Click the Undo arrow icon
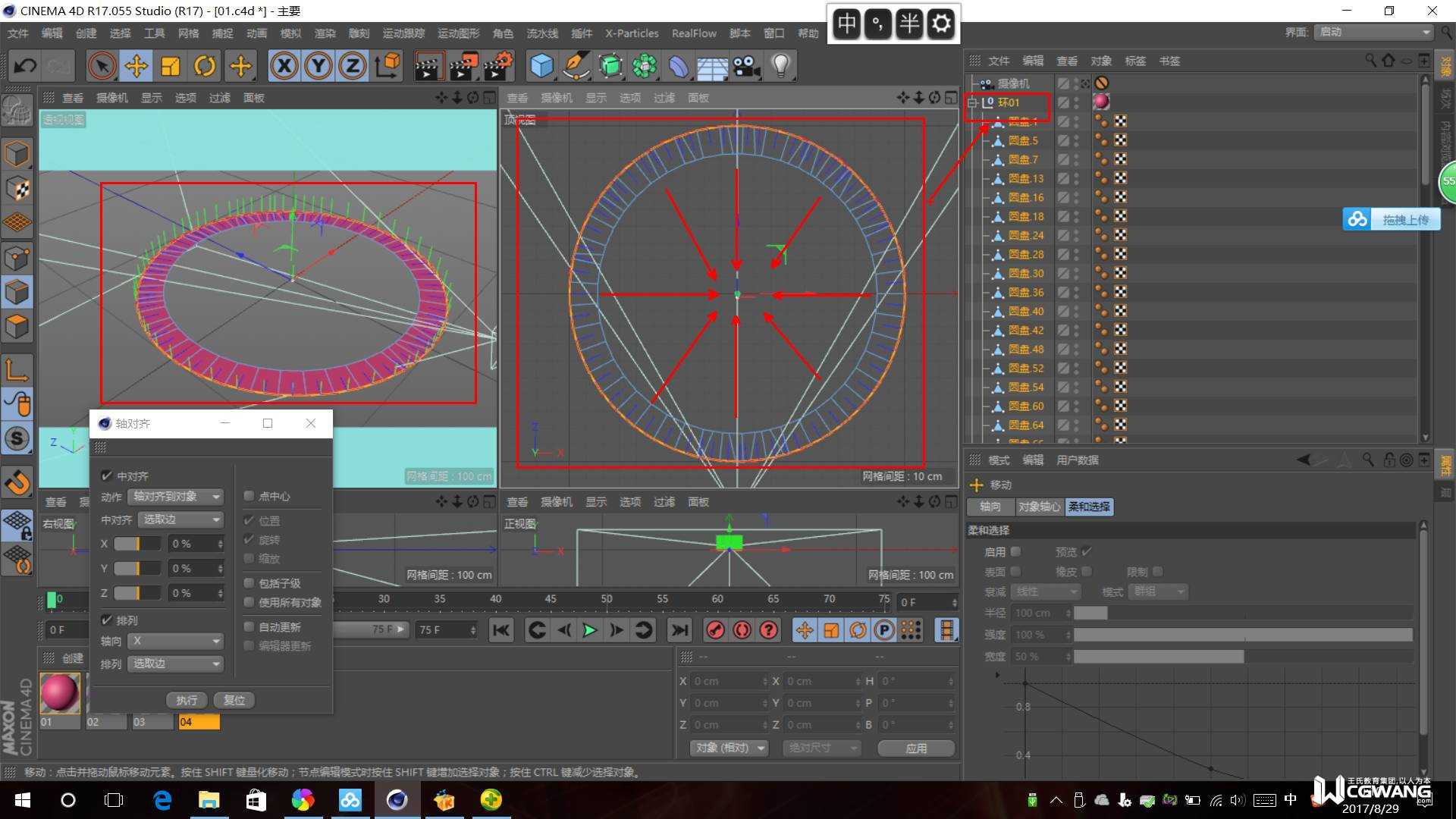The width and height of the screenshot is (1456, 819). click(25, 66)
